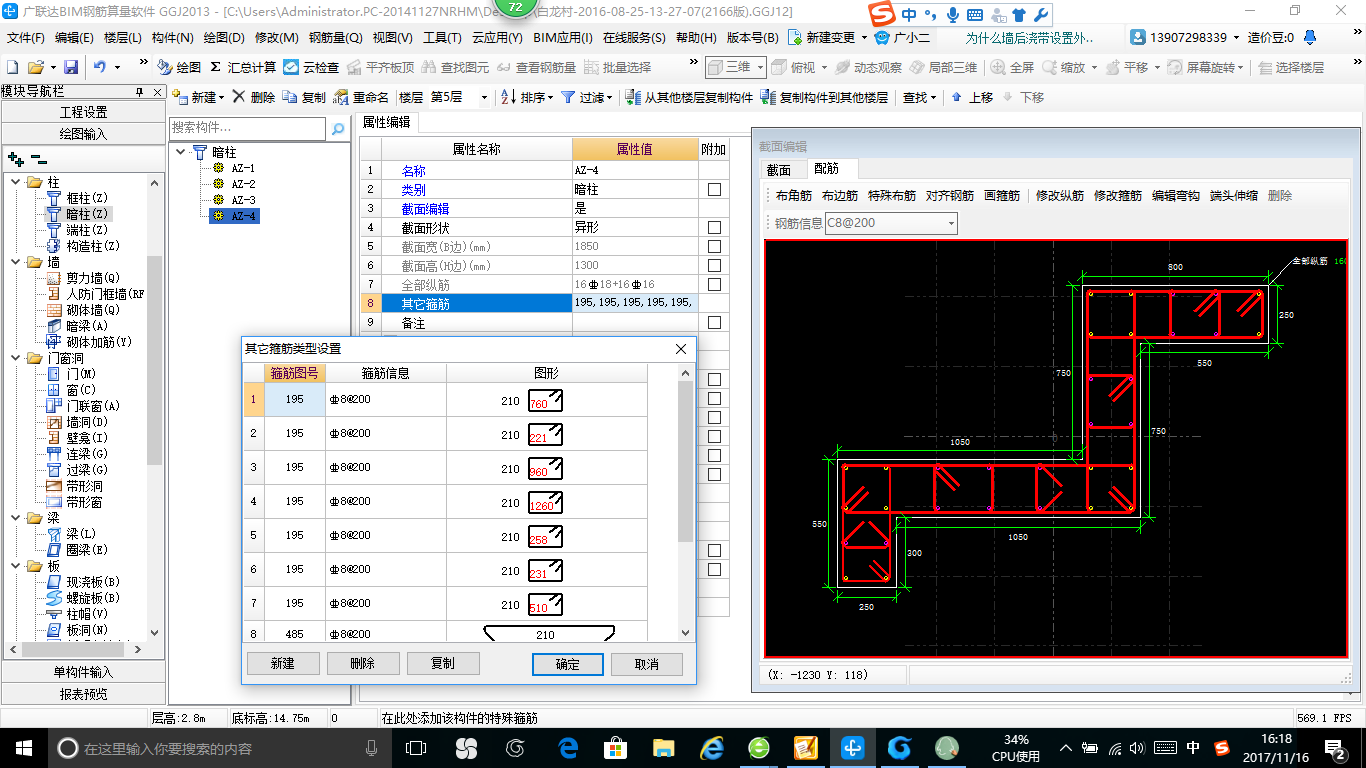Click 取消 in 其它箍筋类型设置 dialog

click(x=647, y=664)
